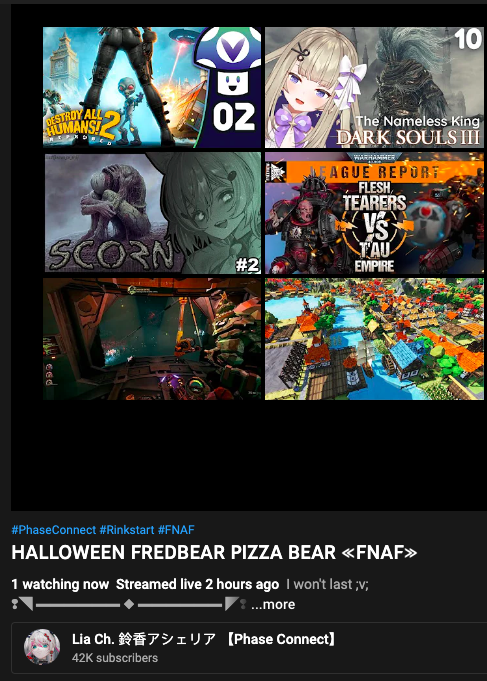
Task: Click the #FNAF hashtag link
Action: pos(176,530)
